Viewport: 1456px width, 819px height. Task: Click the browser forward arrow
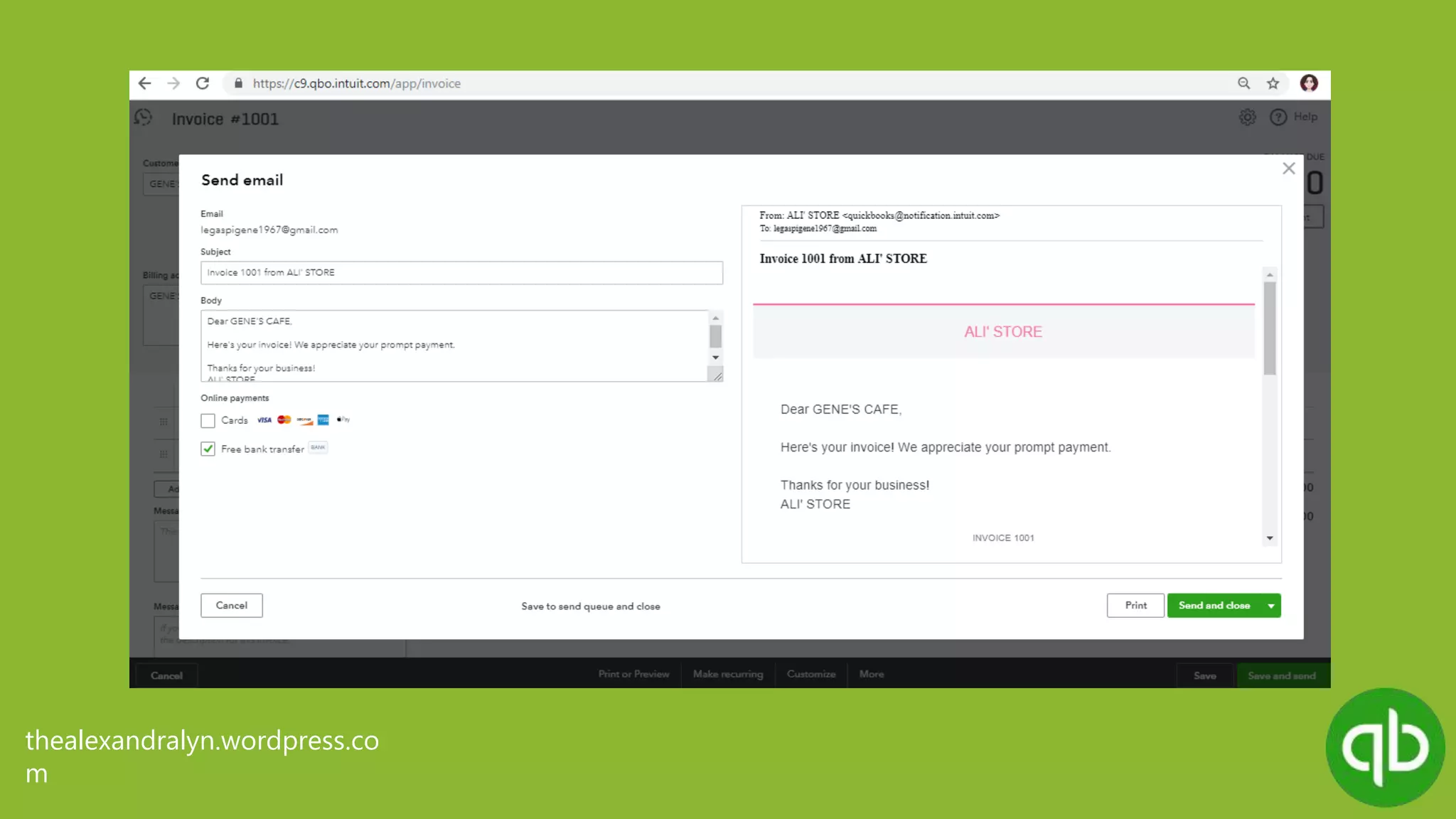point(173,83)
